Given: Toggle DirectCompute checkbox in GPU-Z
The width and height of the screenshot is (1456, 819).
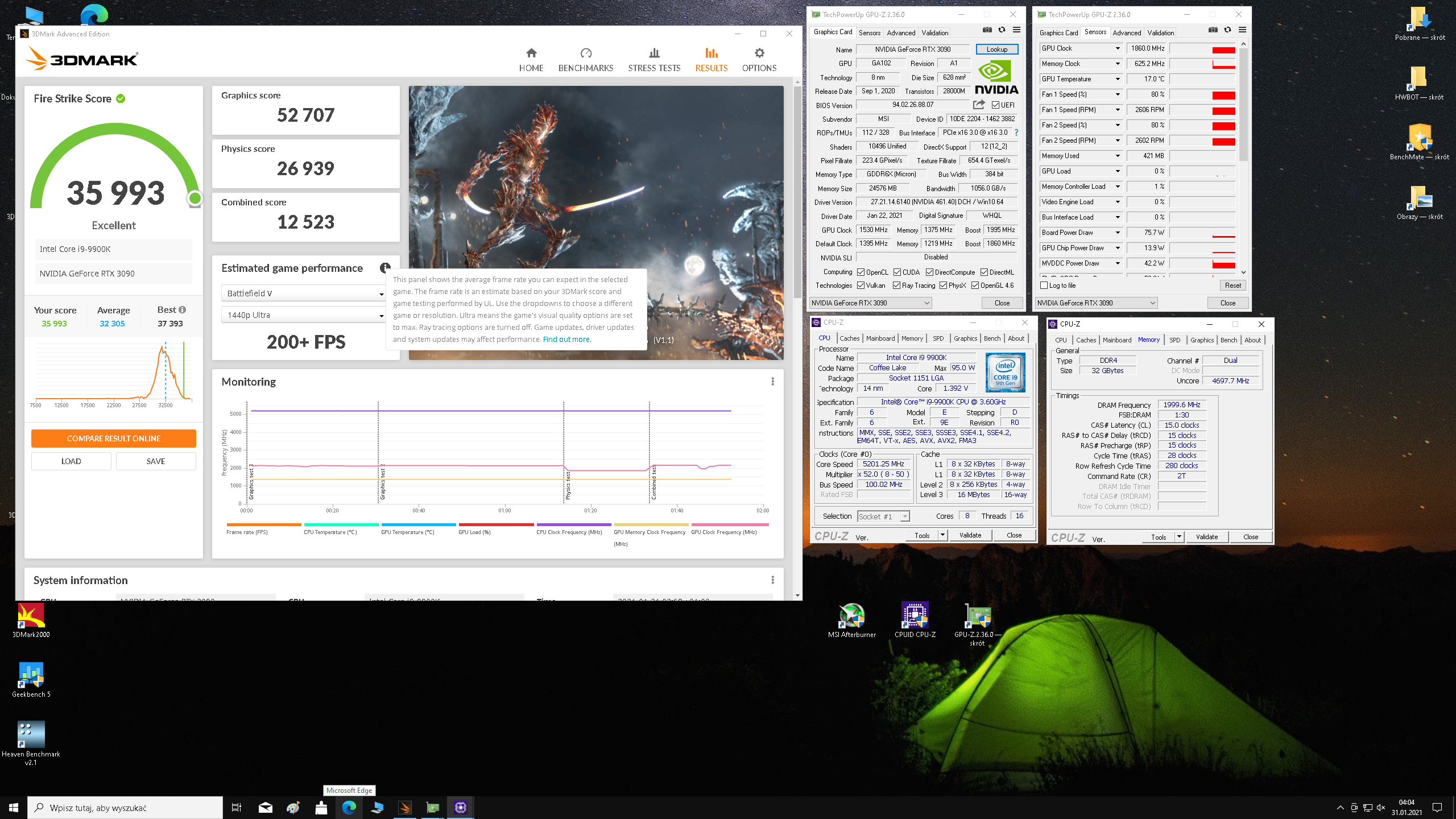Looking at the screenshot, I should (x=929, y=272).
